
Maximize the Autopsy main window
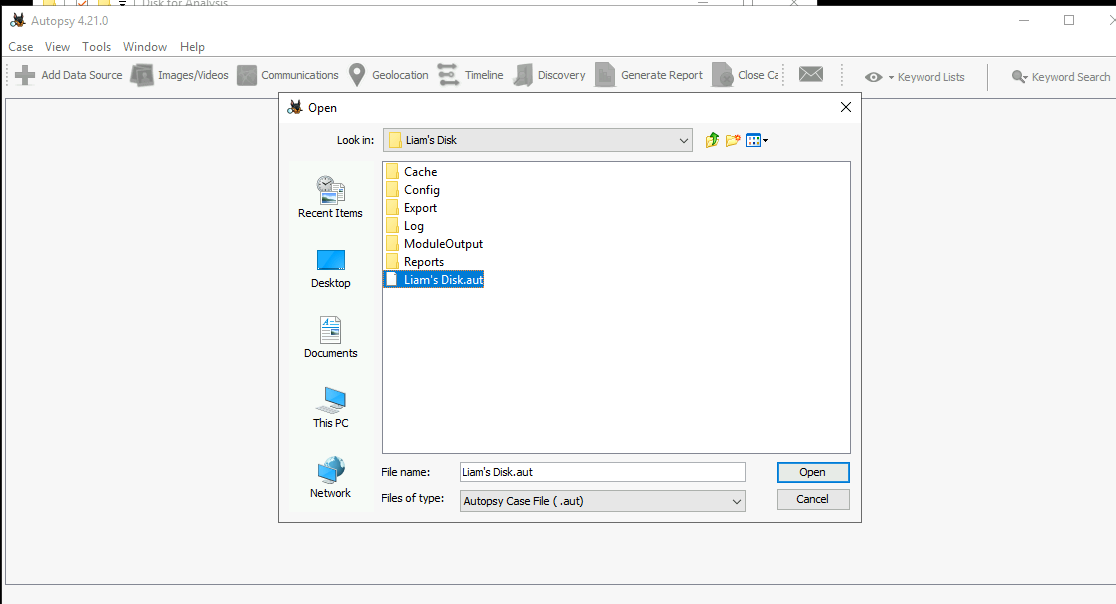(1068, 21)
